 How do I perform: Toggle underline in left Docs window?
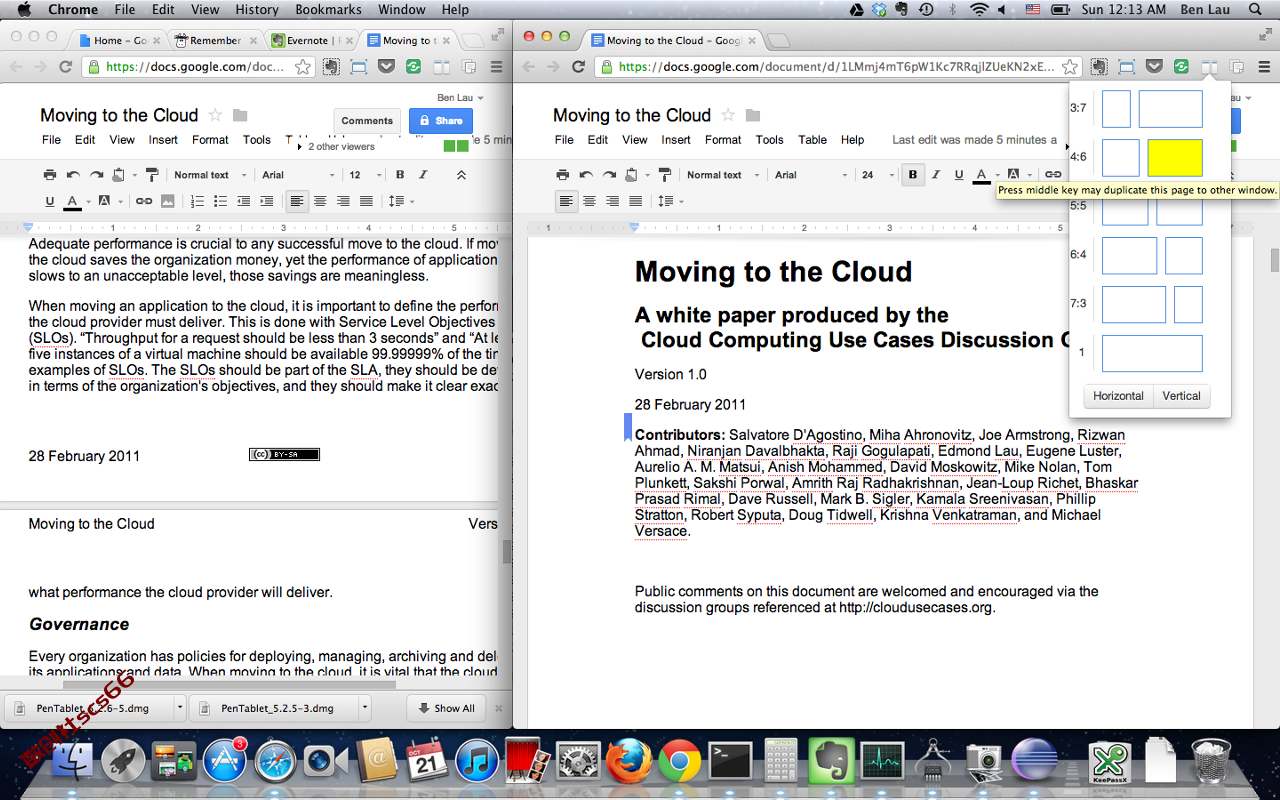coord(50,201)
